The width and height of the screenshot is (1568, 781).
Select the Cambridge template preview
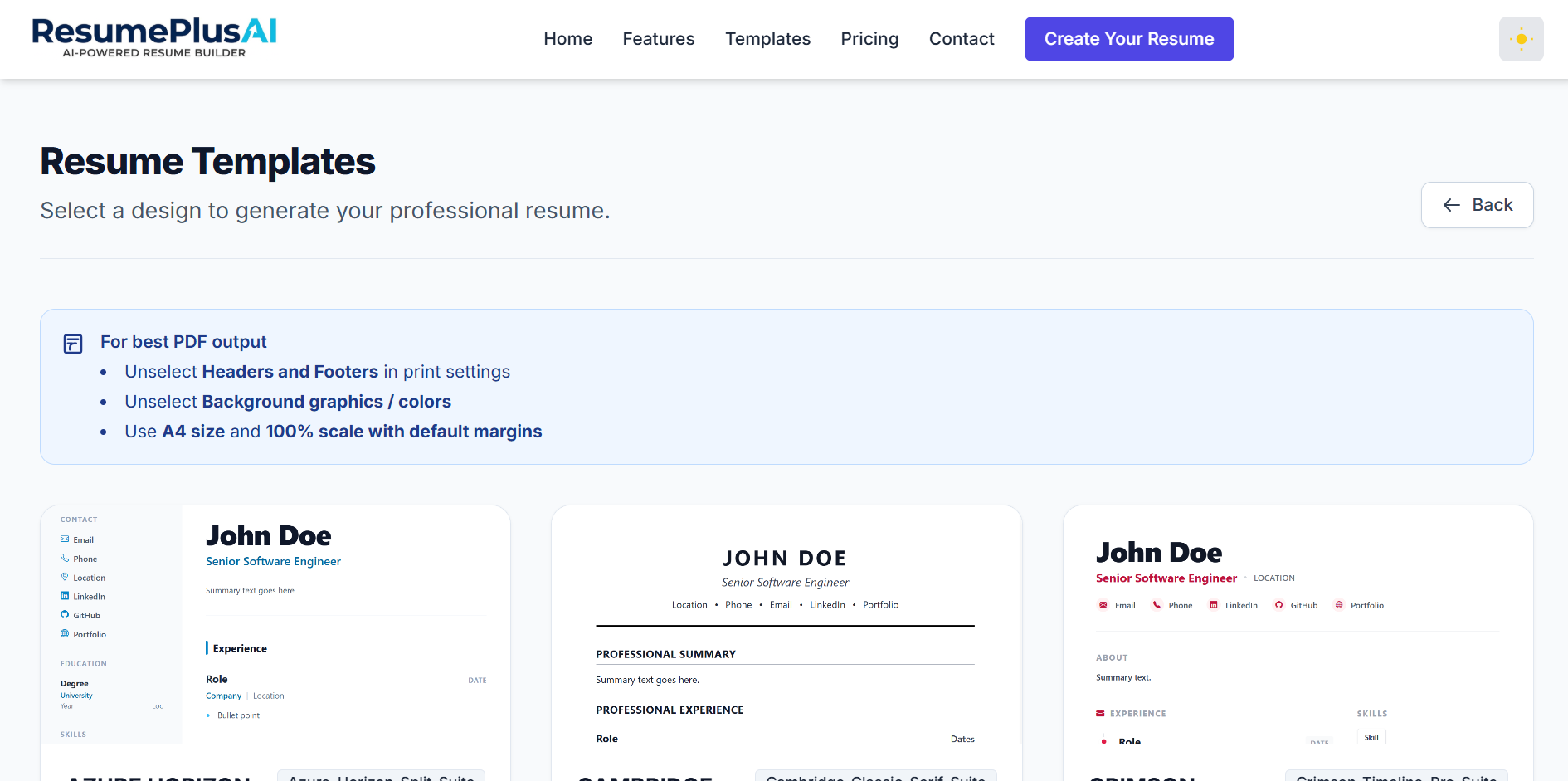coord(786,624)
